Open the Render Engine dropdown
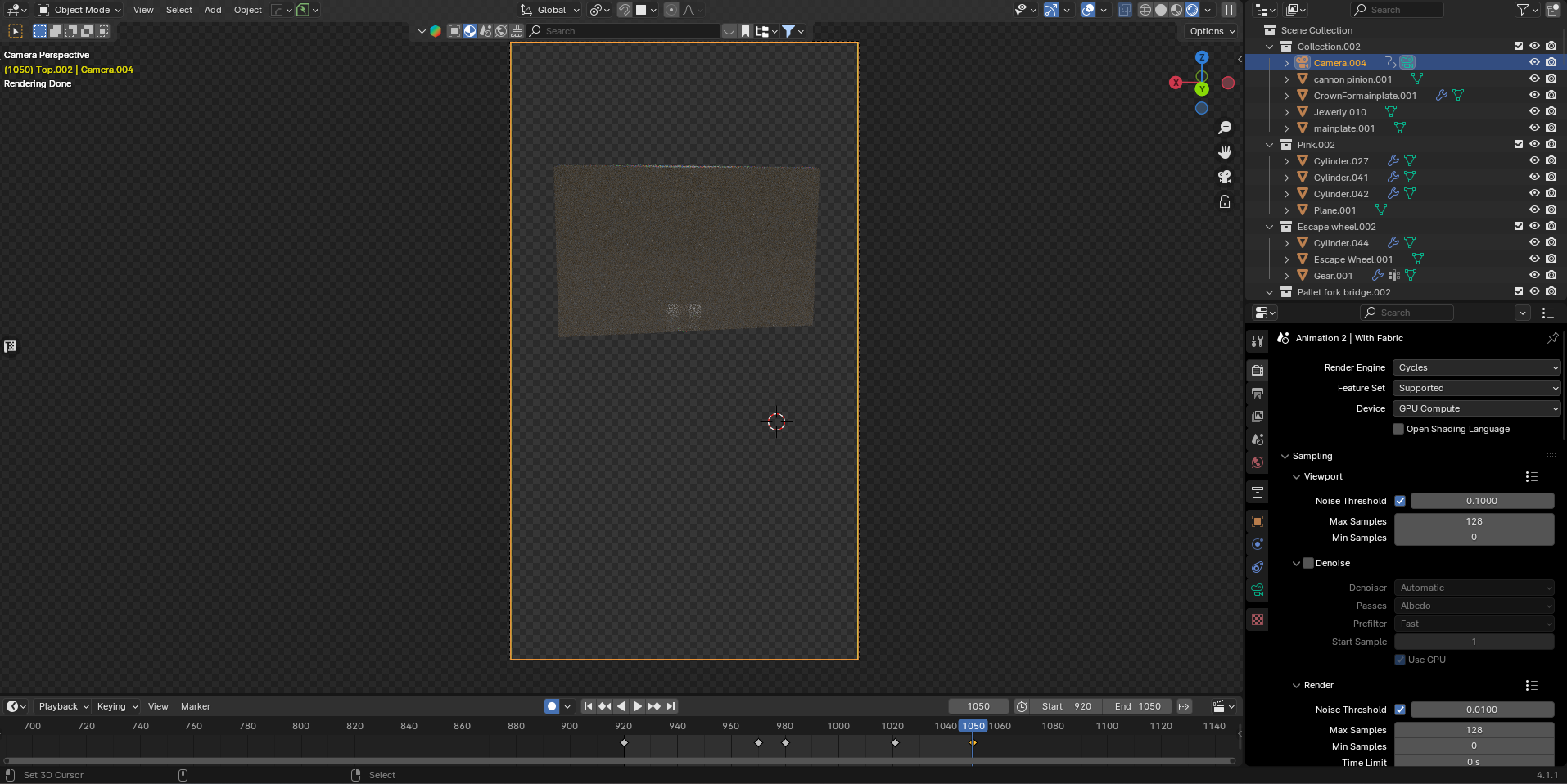1567x784 pixels. [x=1475, y=367]
